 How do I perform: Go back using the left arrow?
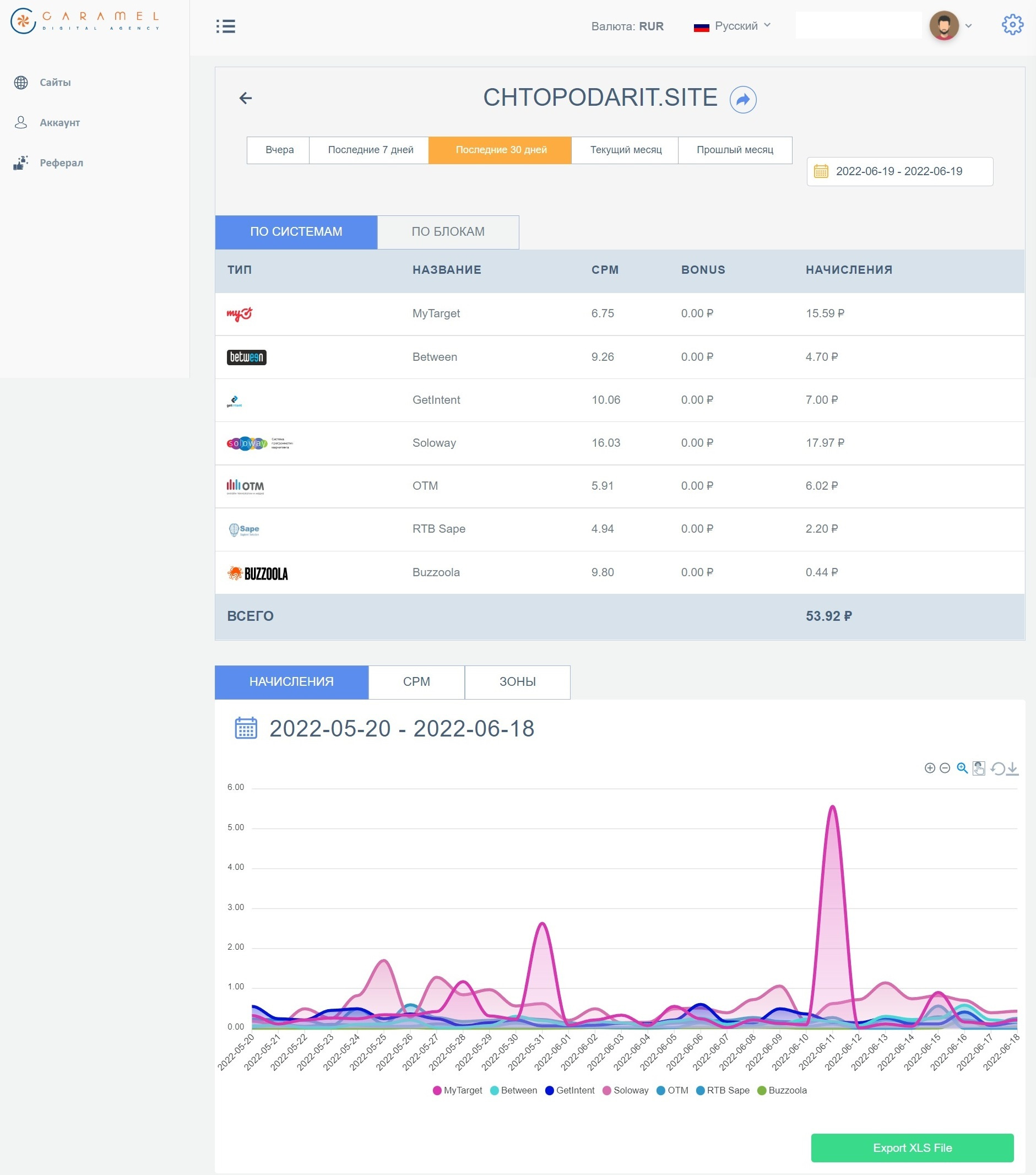(245, 98)
